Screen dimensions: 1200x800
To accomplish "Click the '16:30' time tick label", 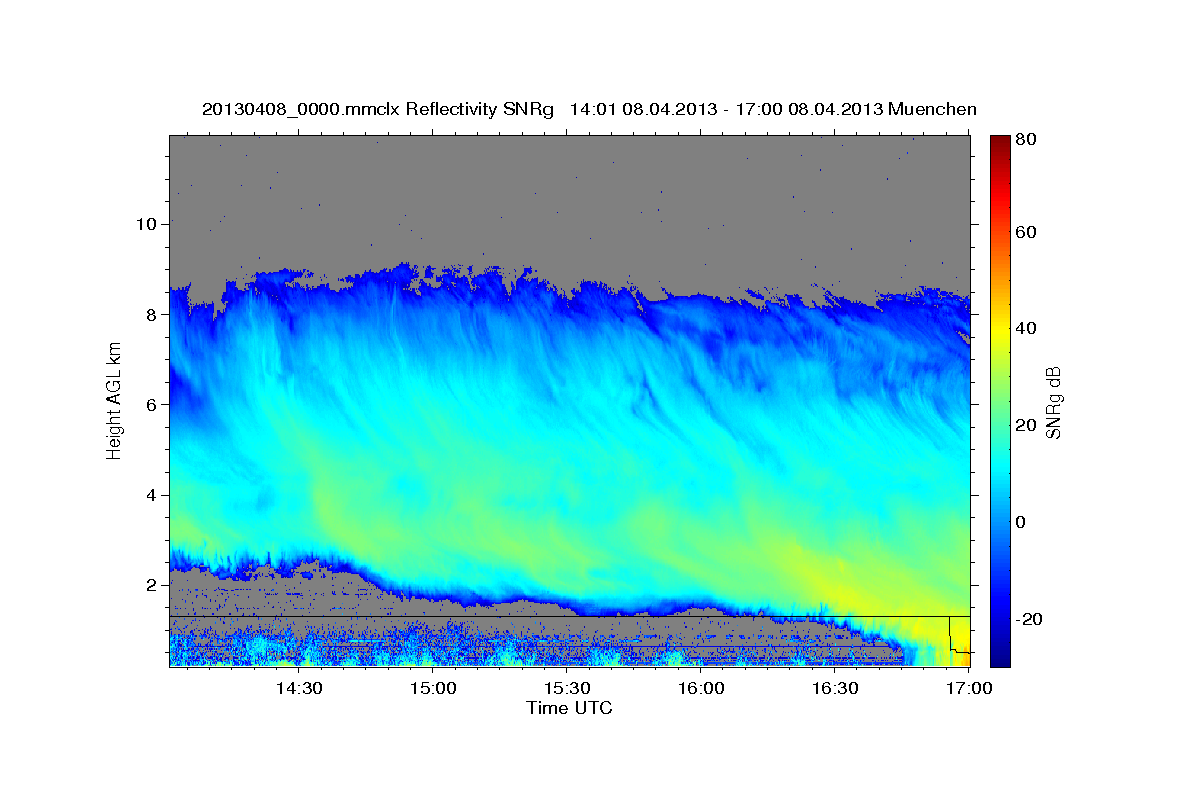I will 835,689.
